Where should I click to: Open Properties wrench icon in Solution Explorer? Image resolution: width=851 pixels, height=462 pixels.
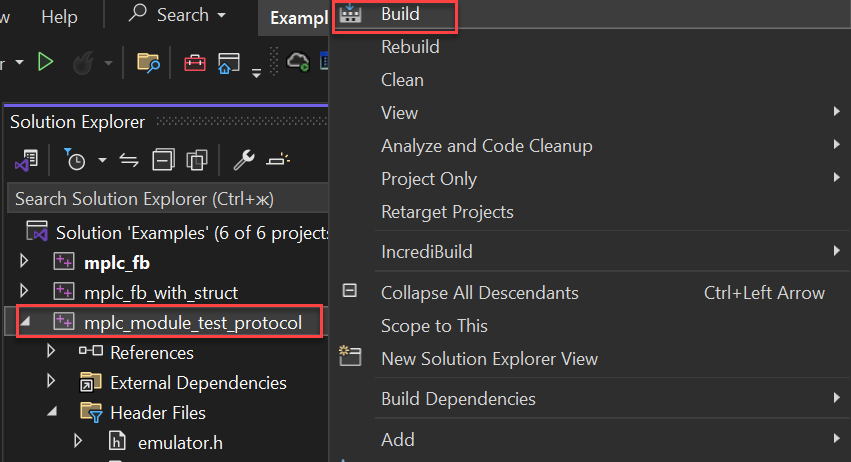[x=244, y=160]
